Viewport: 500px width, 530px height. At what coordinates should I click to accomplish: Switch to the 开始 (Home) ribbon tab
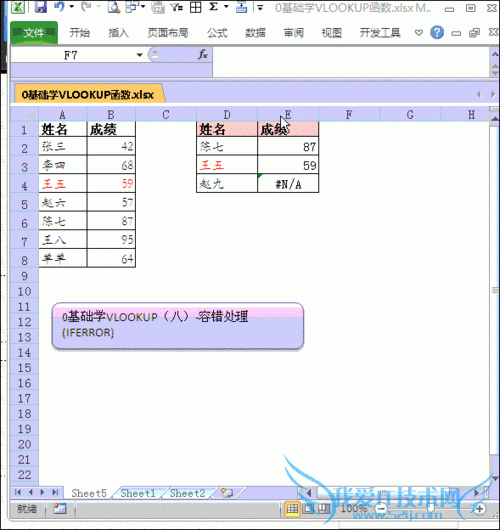(x=79, y=33)
